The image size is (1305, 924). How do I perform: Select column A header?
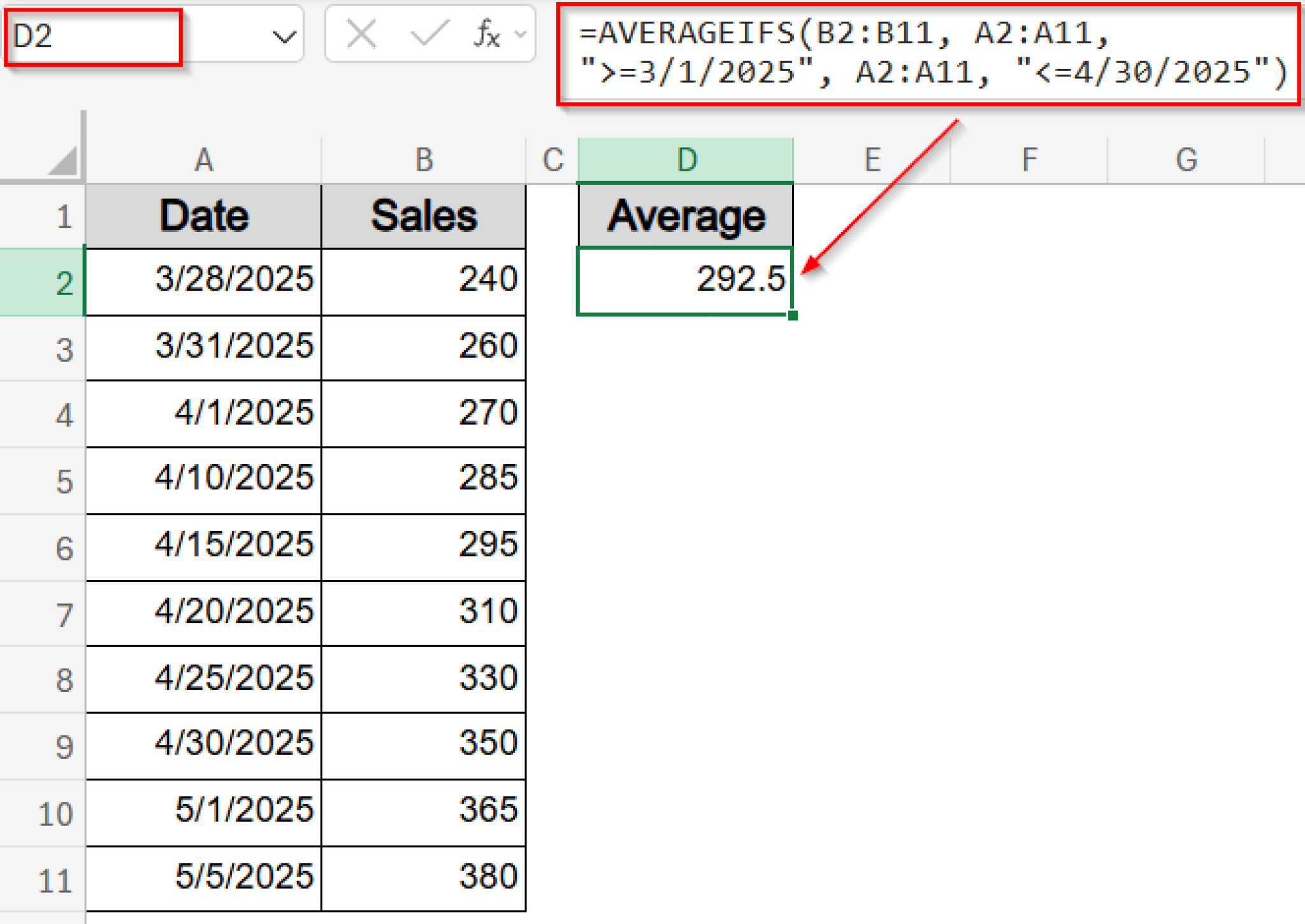point(203,159)
